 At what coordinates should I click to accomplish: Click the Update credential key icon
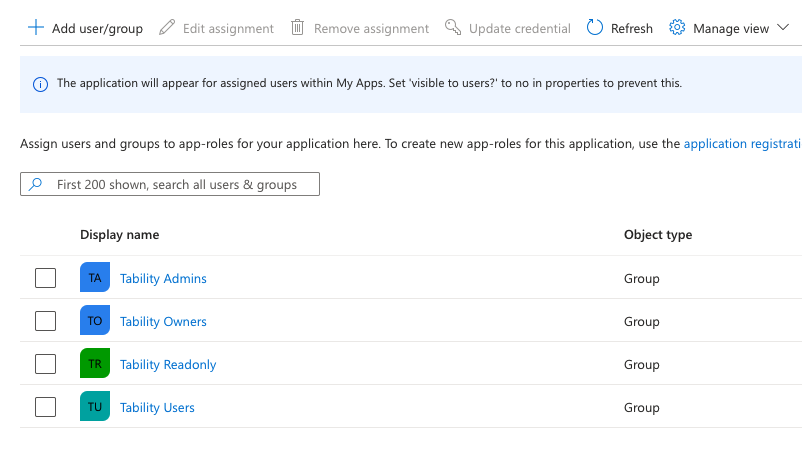point(453,28)
